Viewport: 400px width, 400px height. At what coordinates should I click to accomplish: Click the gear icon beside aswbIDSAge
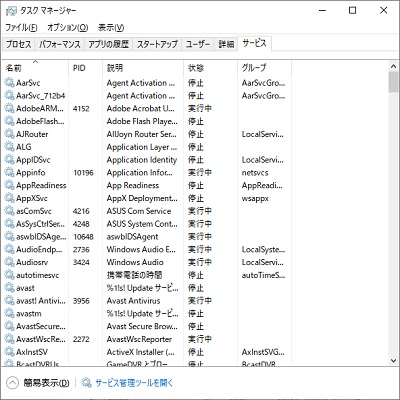pos(9,237)
